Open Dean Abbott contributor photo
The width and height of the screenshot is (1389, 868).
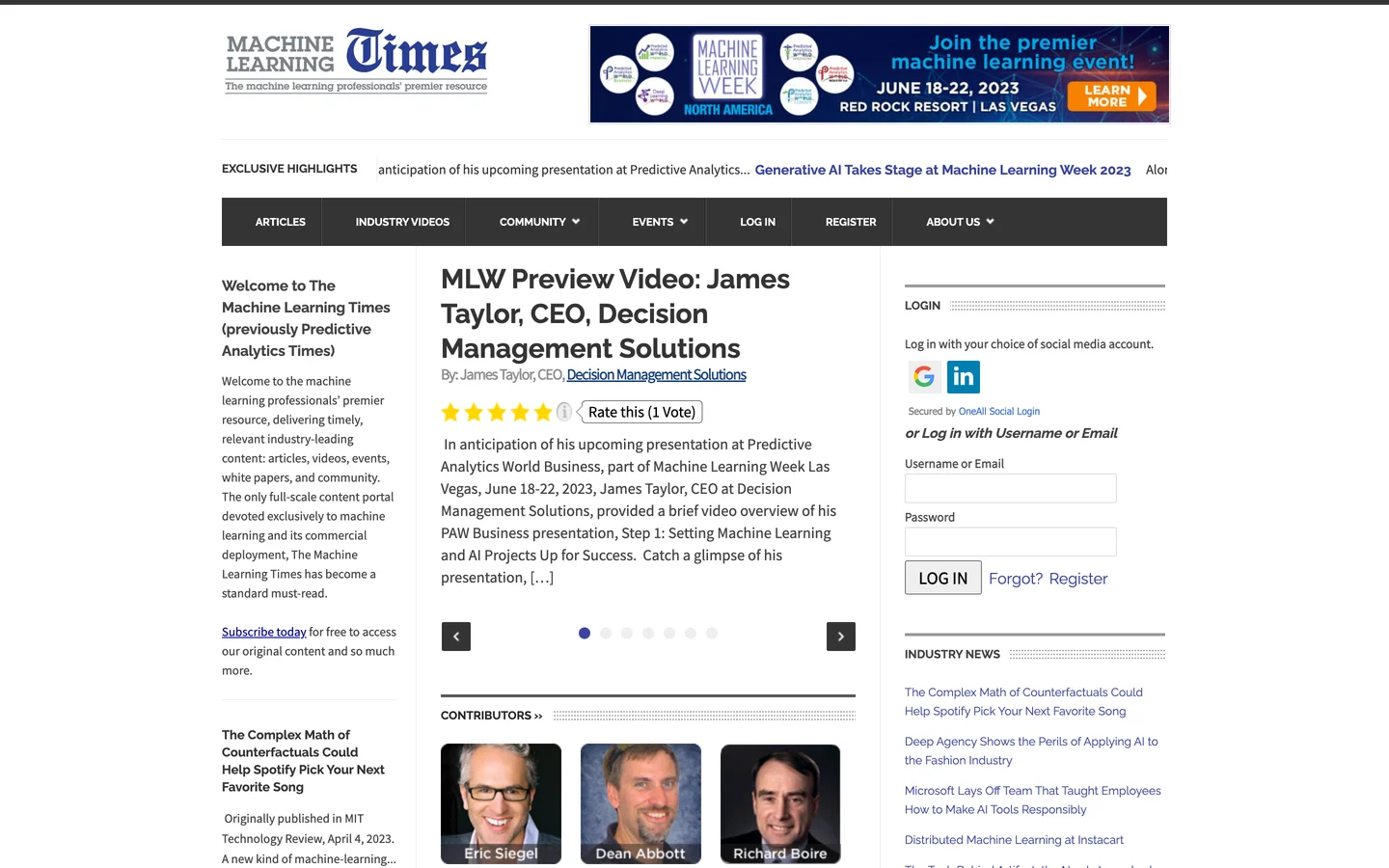click(x=640, y=803)
